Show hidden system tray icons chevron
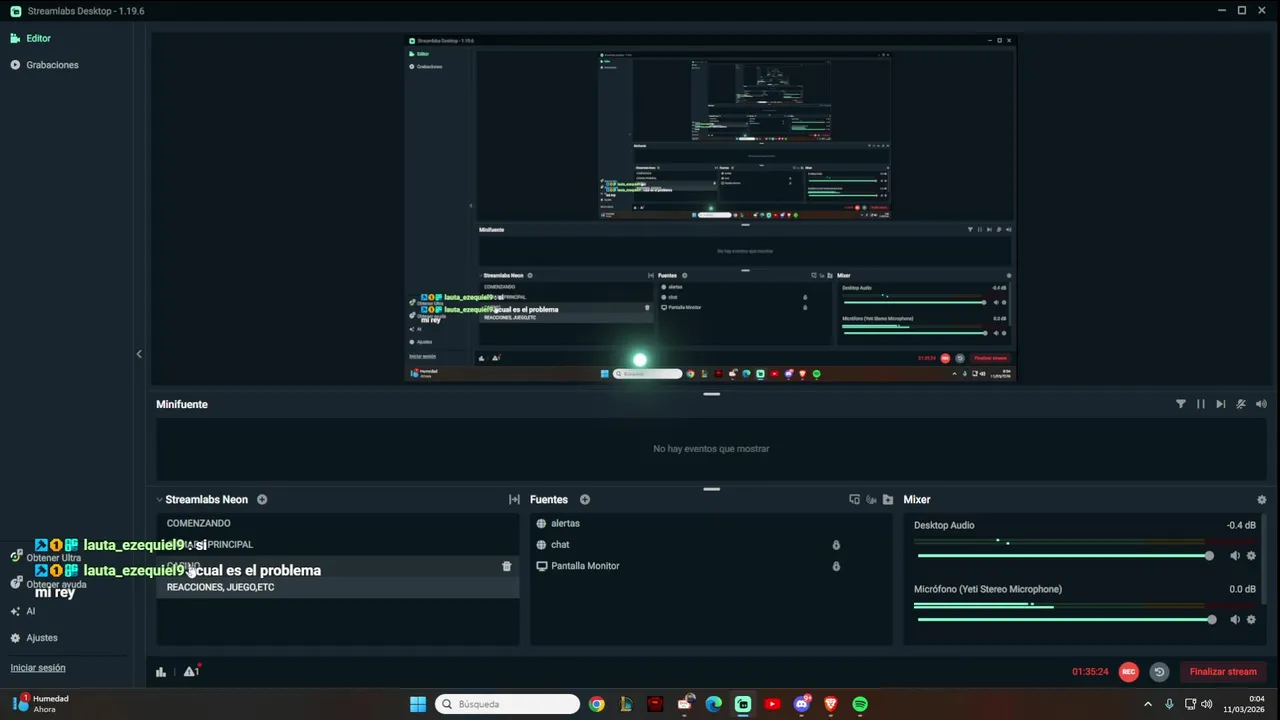Viewport: 1280px width, 720px height. point(1147,704)
